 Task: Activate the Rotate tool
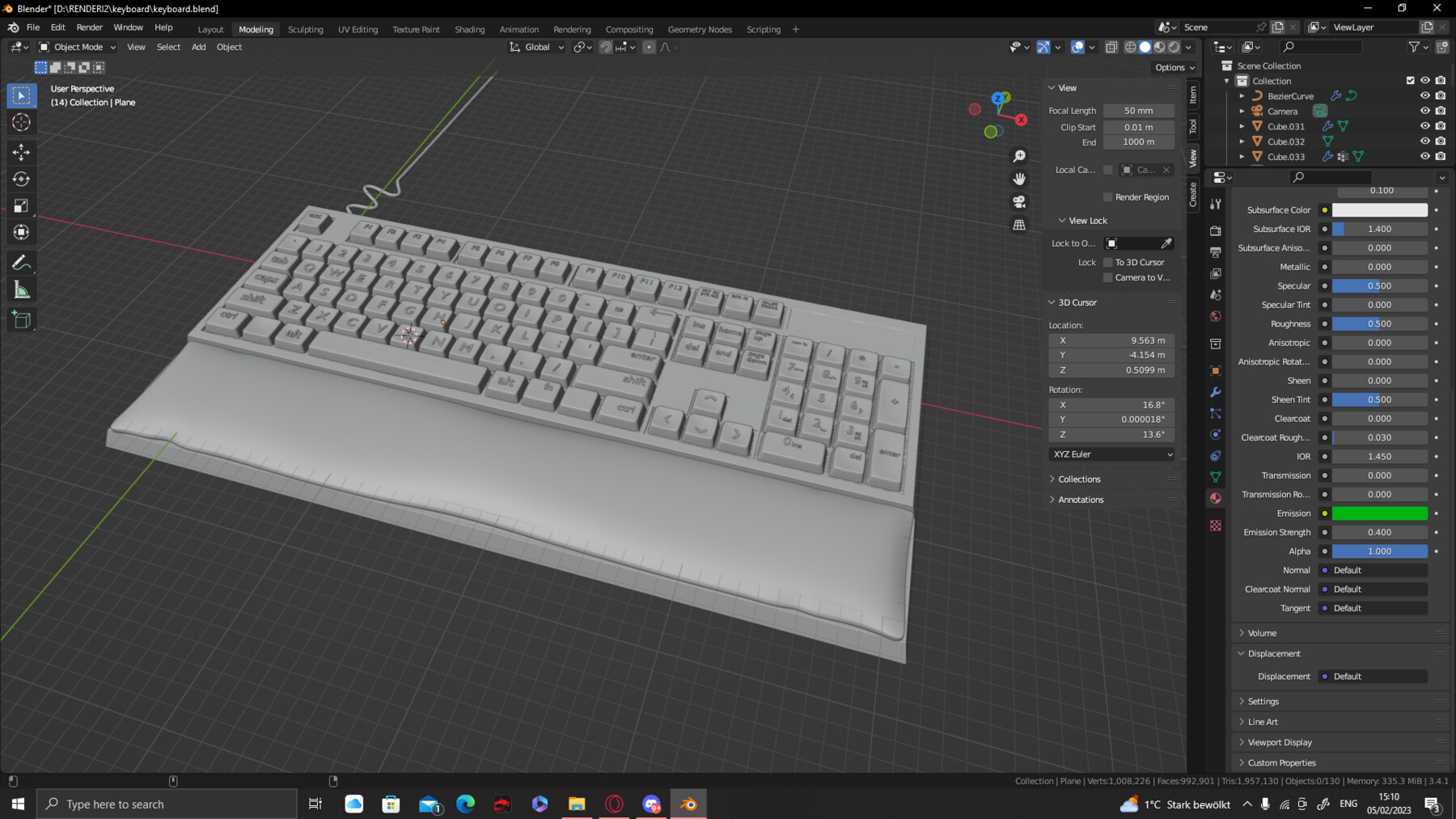[x=22, y=179]
